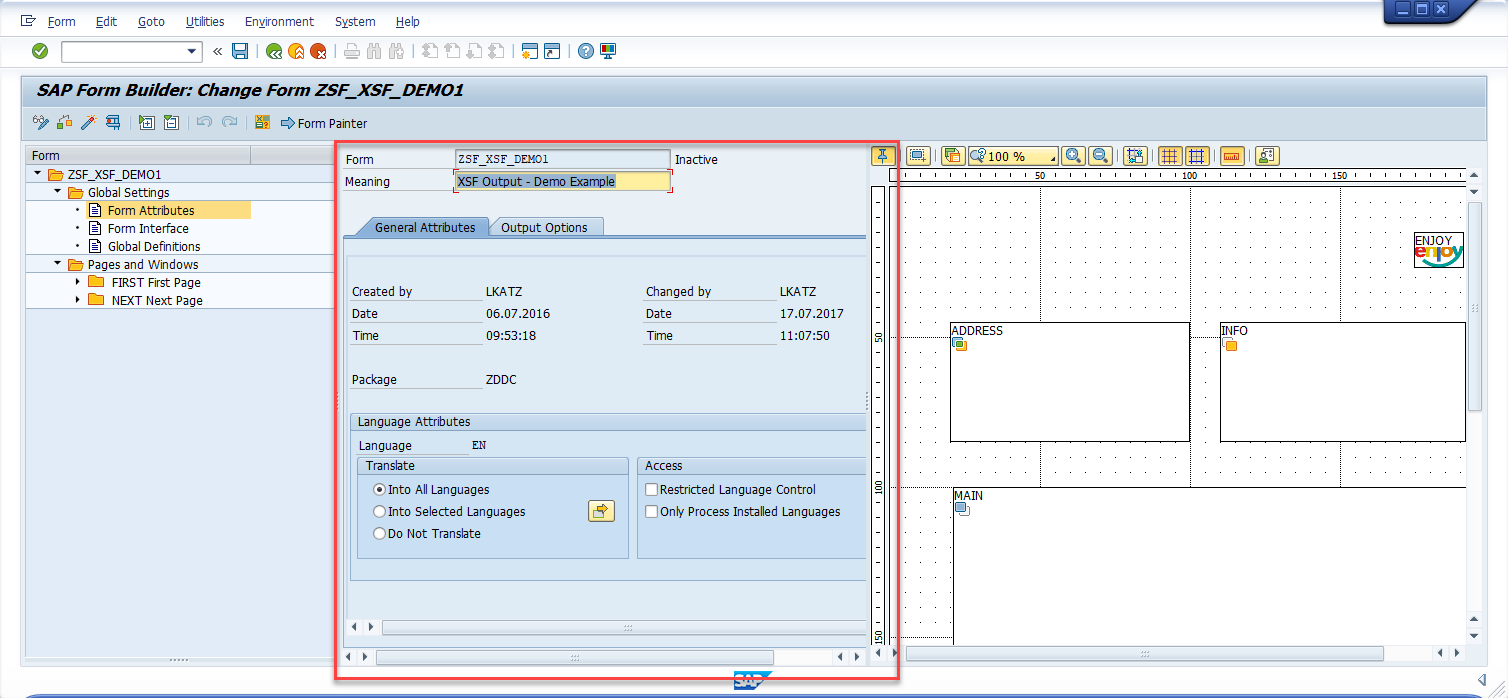The width and height of the screenshot is (1508, 698).
Task: Click the Field List on/off icon
Action: (263, 123)
